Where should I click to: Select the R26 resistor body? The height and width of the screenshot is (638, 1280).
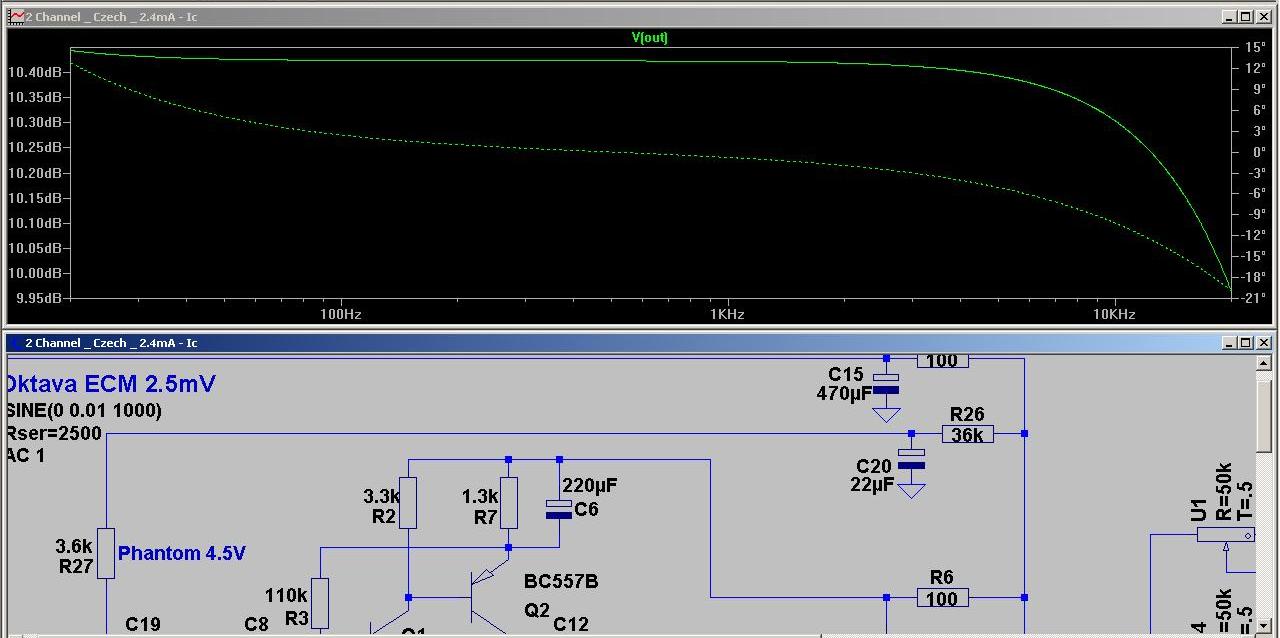pyautogui.click(x=967, y=434)
